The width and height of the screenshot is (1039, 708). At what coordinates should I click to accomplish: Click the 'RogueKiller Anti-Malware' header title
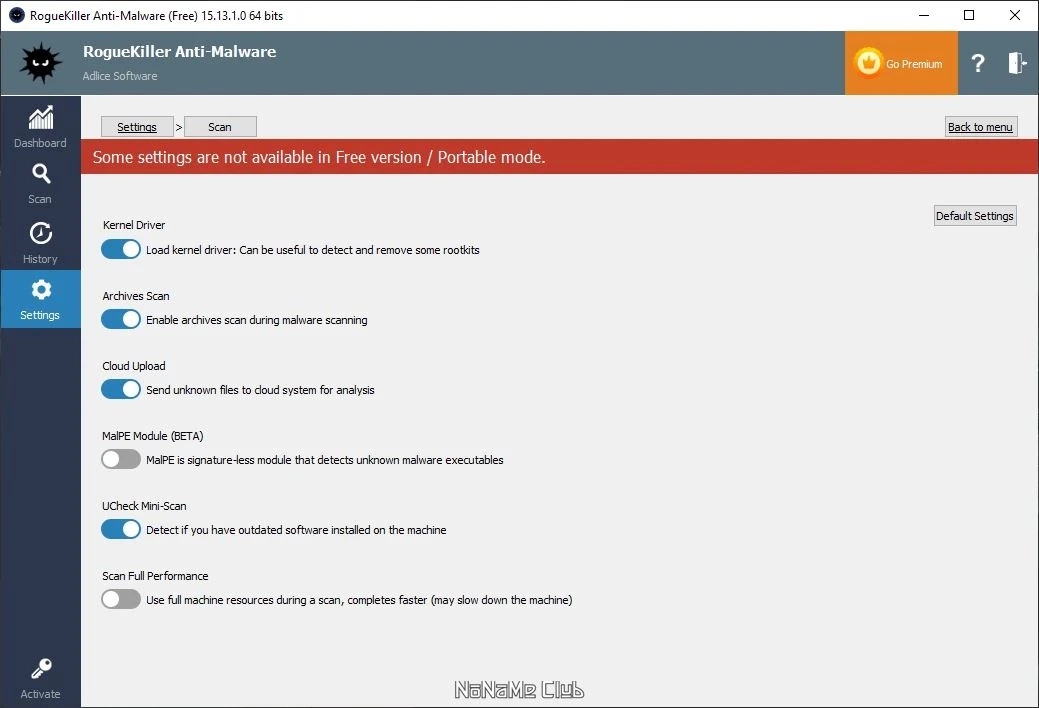(180, 52)
